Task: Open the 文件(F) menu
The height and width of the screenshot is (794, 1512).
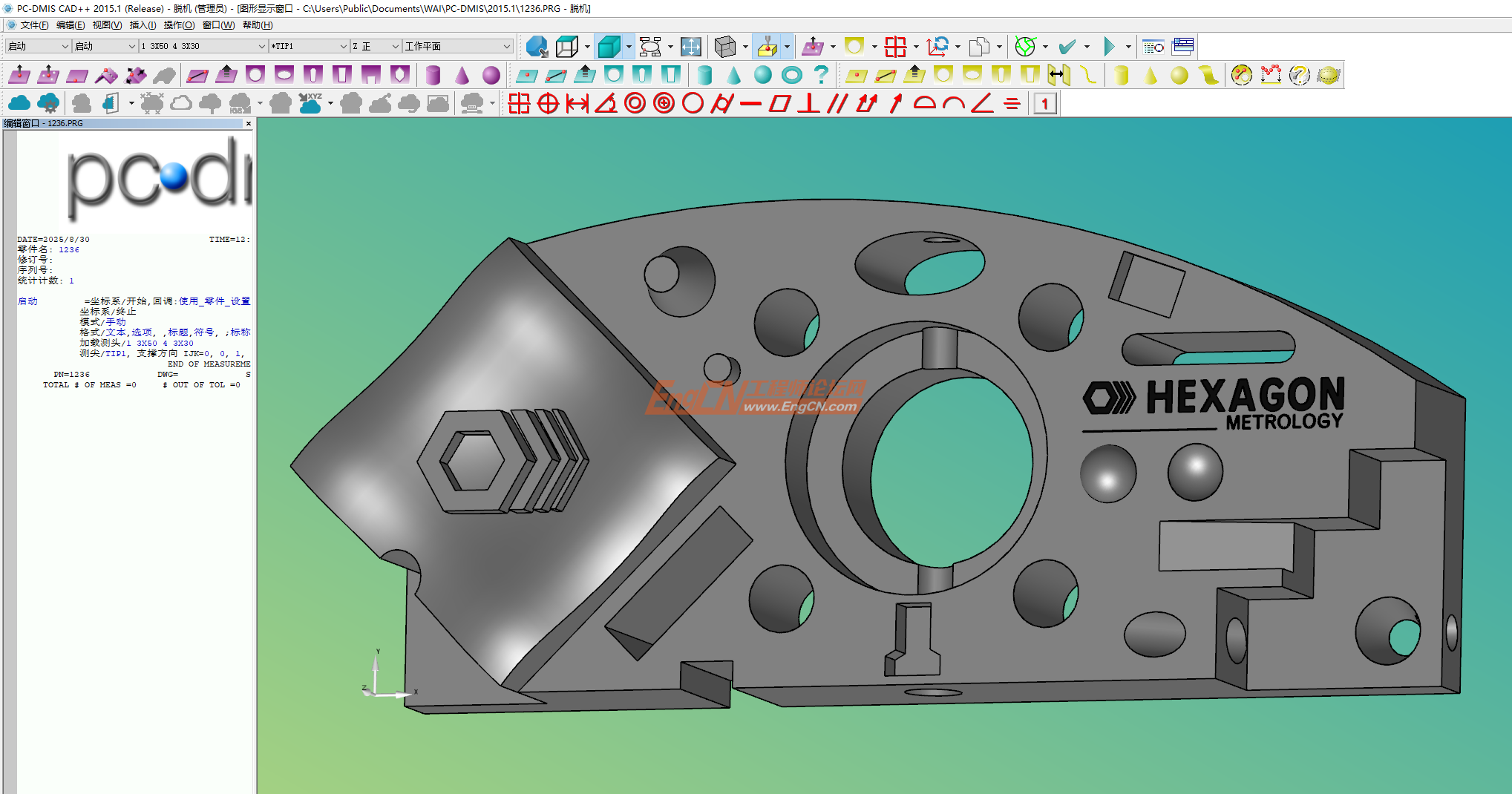Action: pos(34,25)
